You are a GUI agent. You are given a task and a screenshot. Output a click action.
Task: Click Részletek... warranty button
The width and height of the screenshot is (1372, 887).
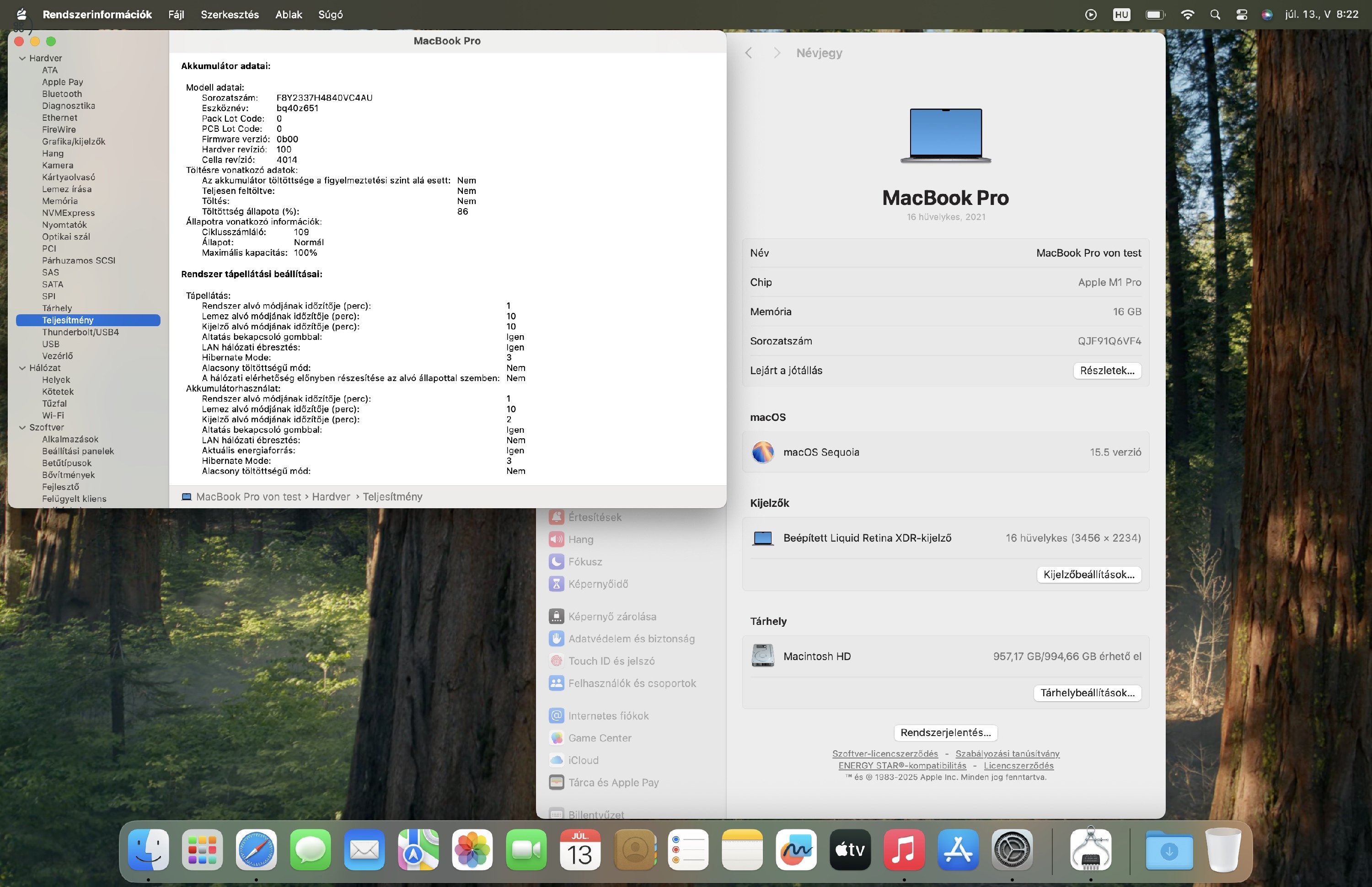(1107, 371)
